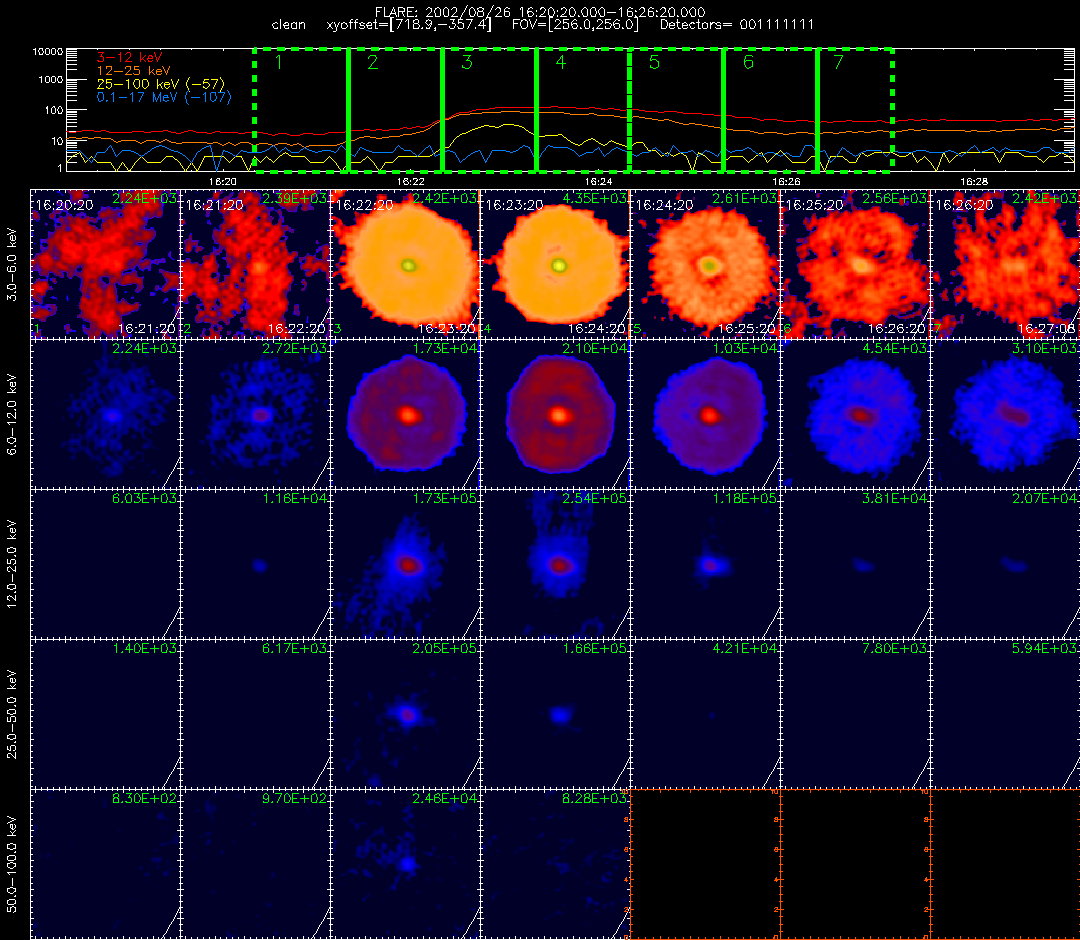Click the orange '12-25 keV' legend entry
Image resolution: width=1080 pixels, height=940 pixels.
click(x=133, y=70)
